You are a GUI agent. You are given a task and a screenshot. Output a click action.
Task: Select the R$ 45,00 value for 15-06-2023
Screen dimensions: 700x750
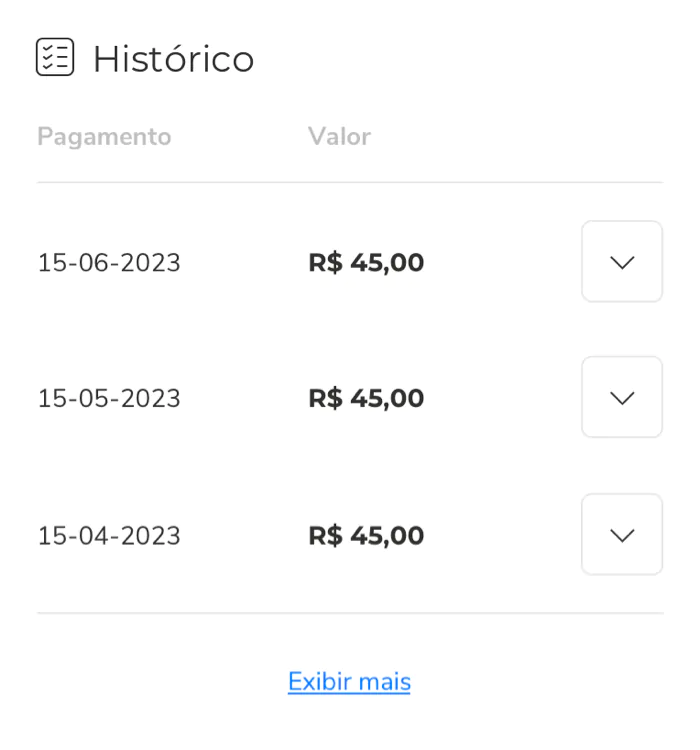click(366, 263)
